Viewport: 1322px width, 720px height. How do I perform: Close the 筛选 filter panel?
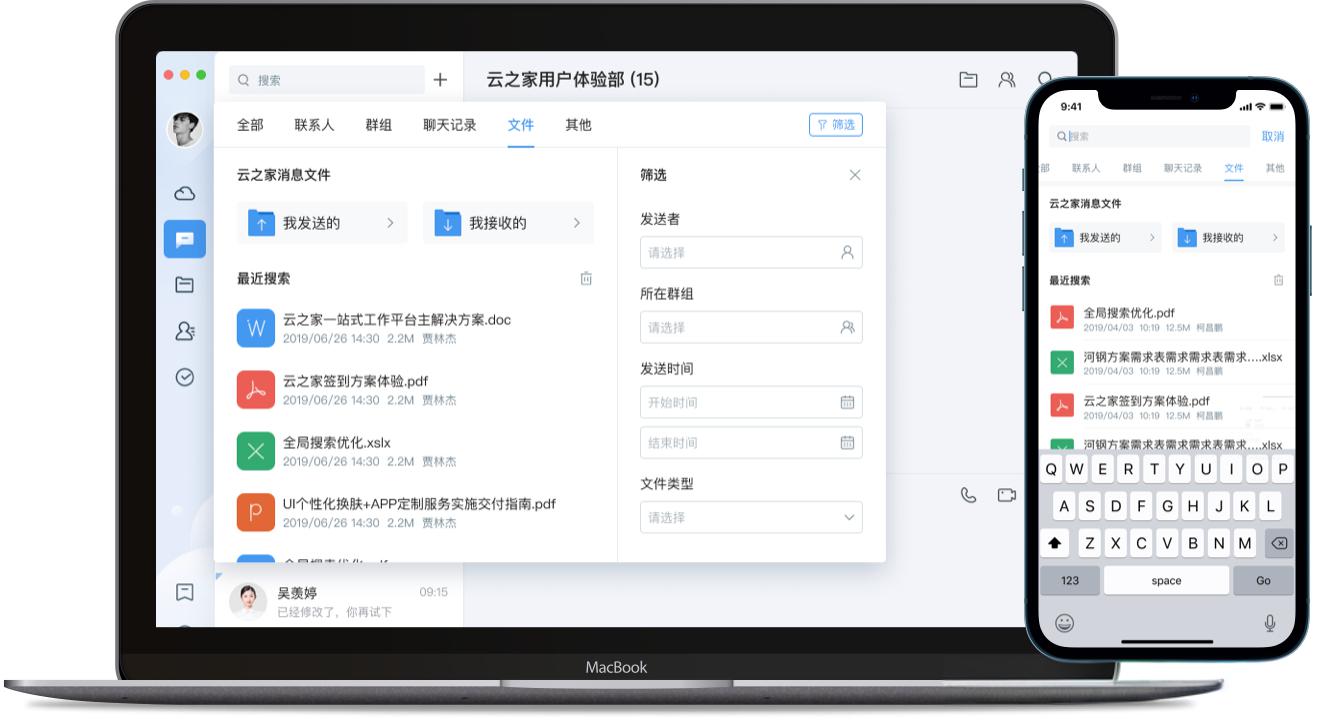(855, 175)
